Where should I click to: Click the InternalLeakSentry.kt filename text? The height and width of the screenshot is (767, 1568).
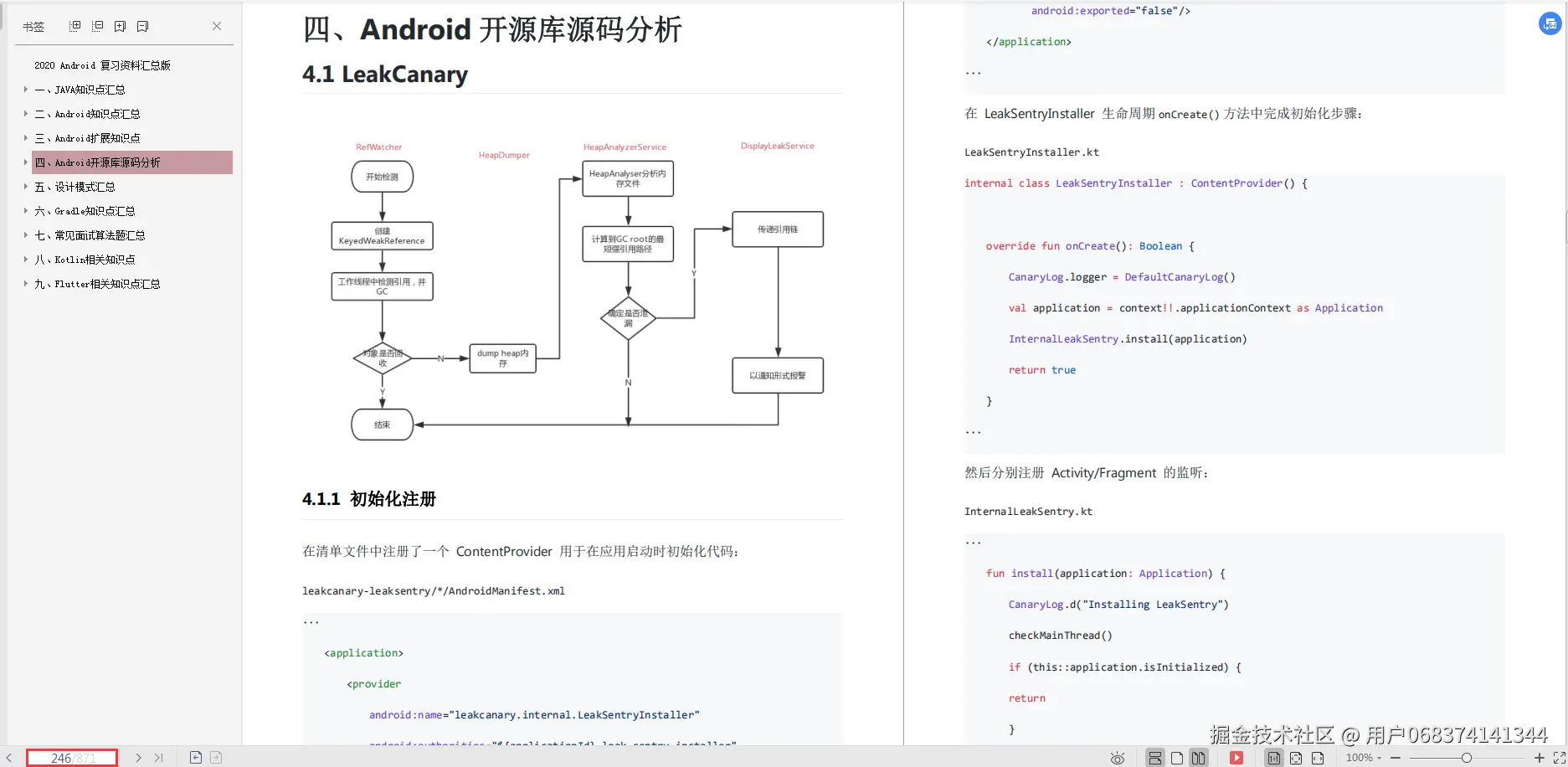[1028, 512]
